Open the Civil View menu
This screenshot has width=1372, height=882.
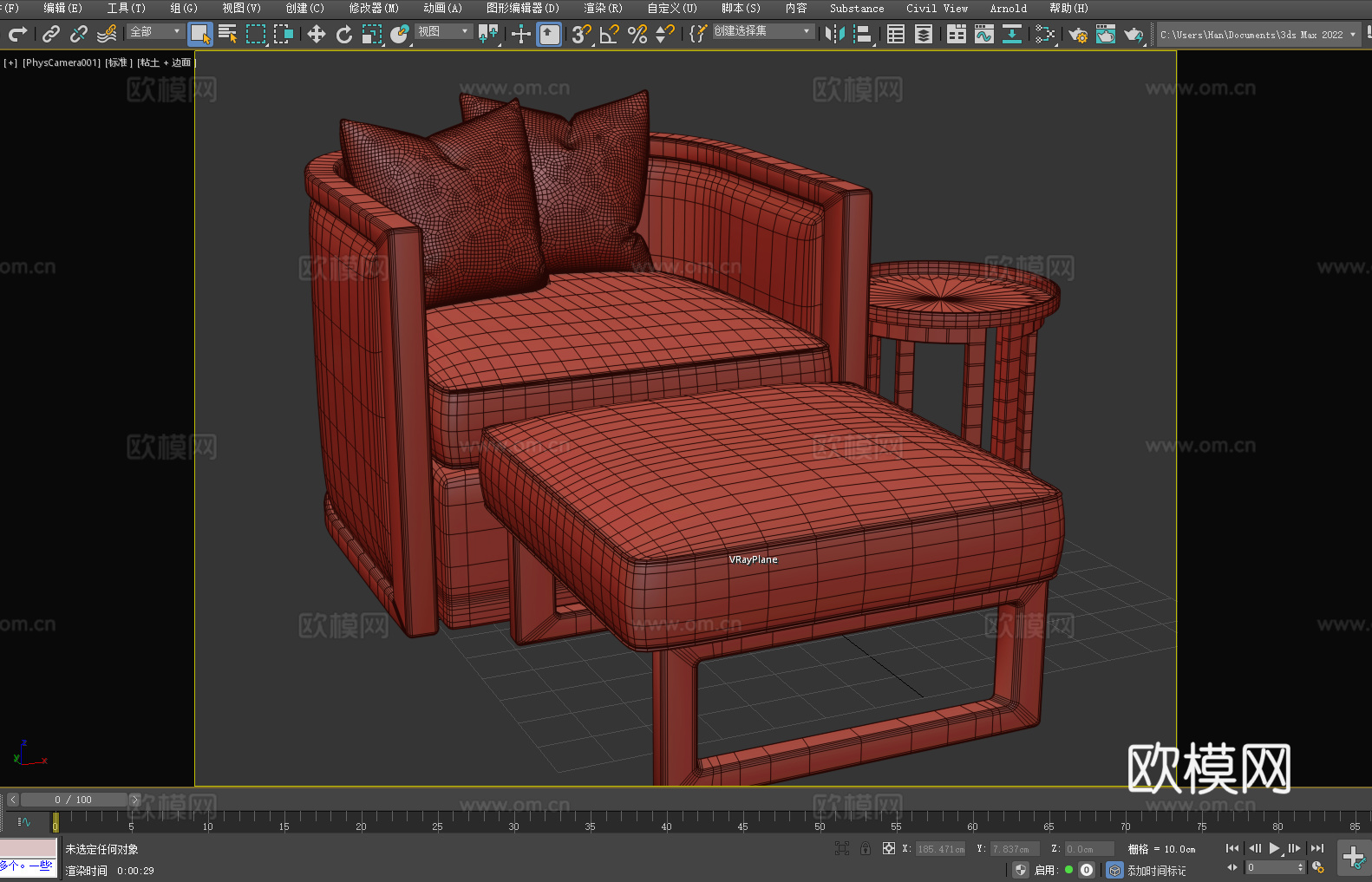[x=938, y=8]
